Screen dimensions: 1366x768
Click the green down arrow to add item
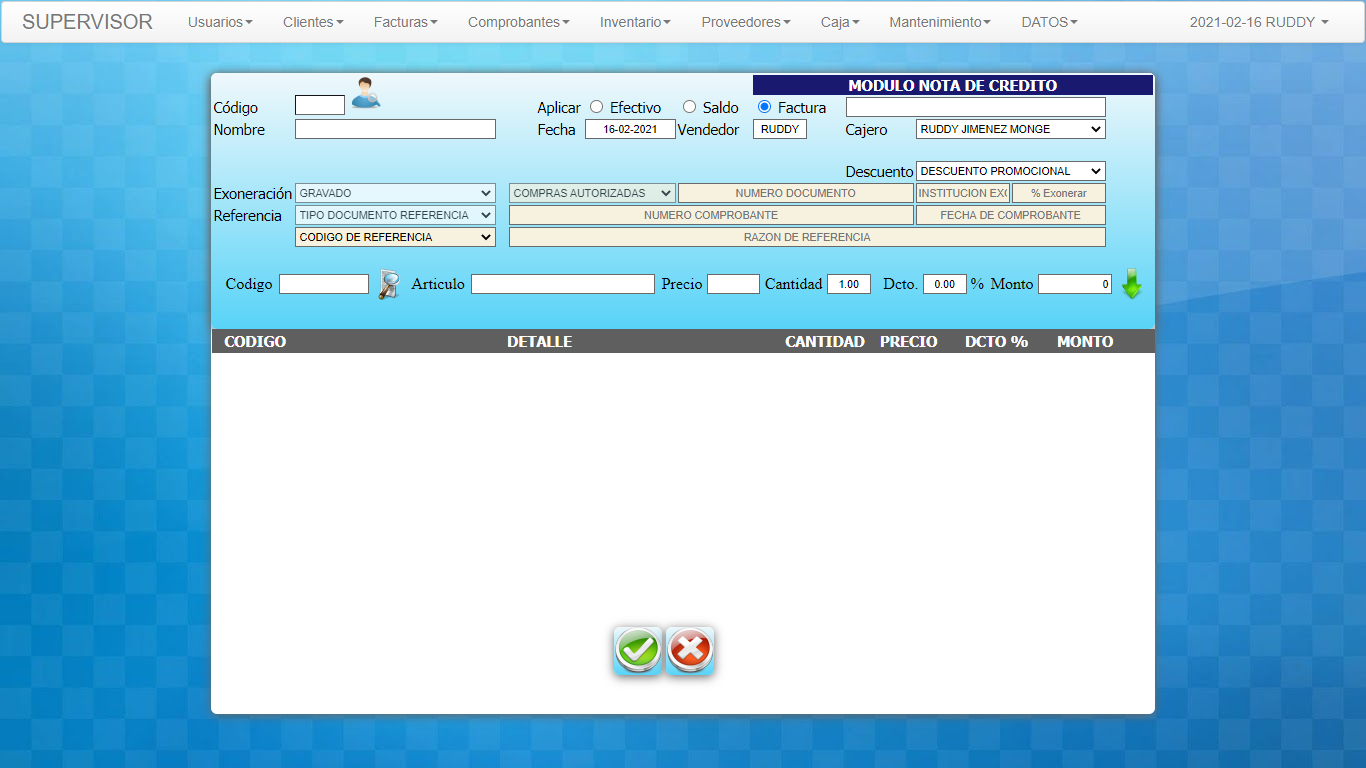point(1131,284)
